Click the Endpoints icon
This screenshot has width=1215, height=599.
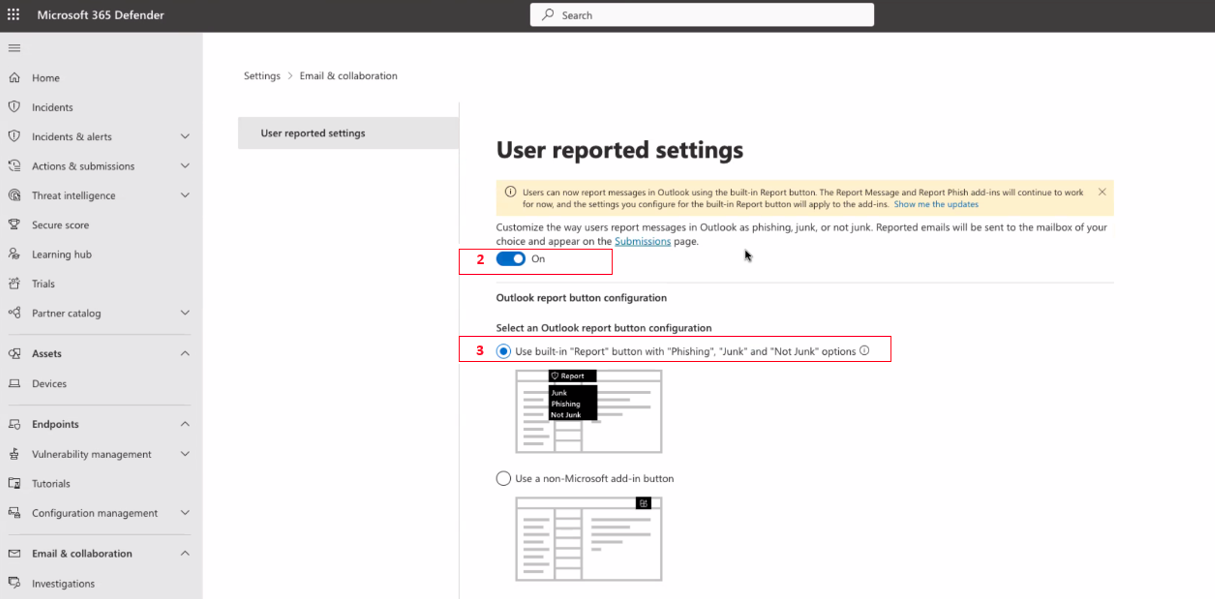tap(14, 424)
